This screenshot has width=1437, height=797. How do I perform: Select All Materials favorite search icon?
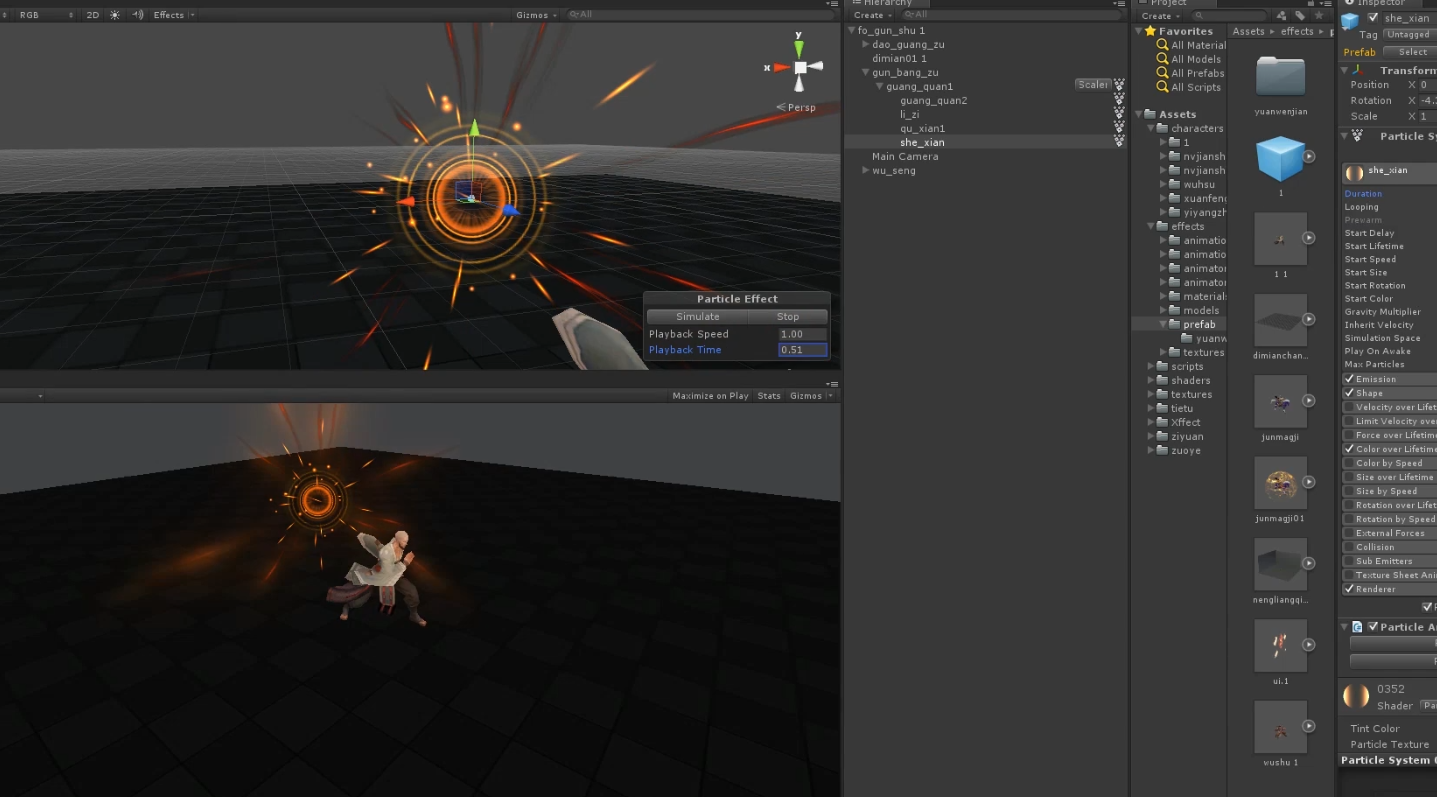coord(1162,45)
